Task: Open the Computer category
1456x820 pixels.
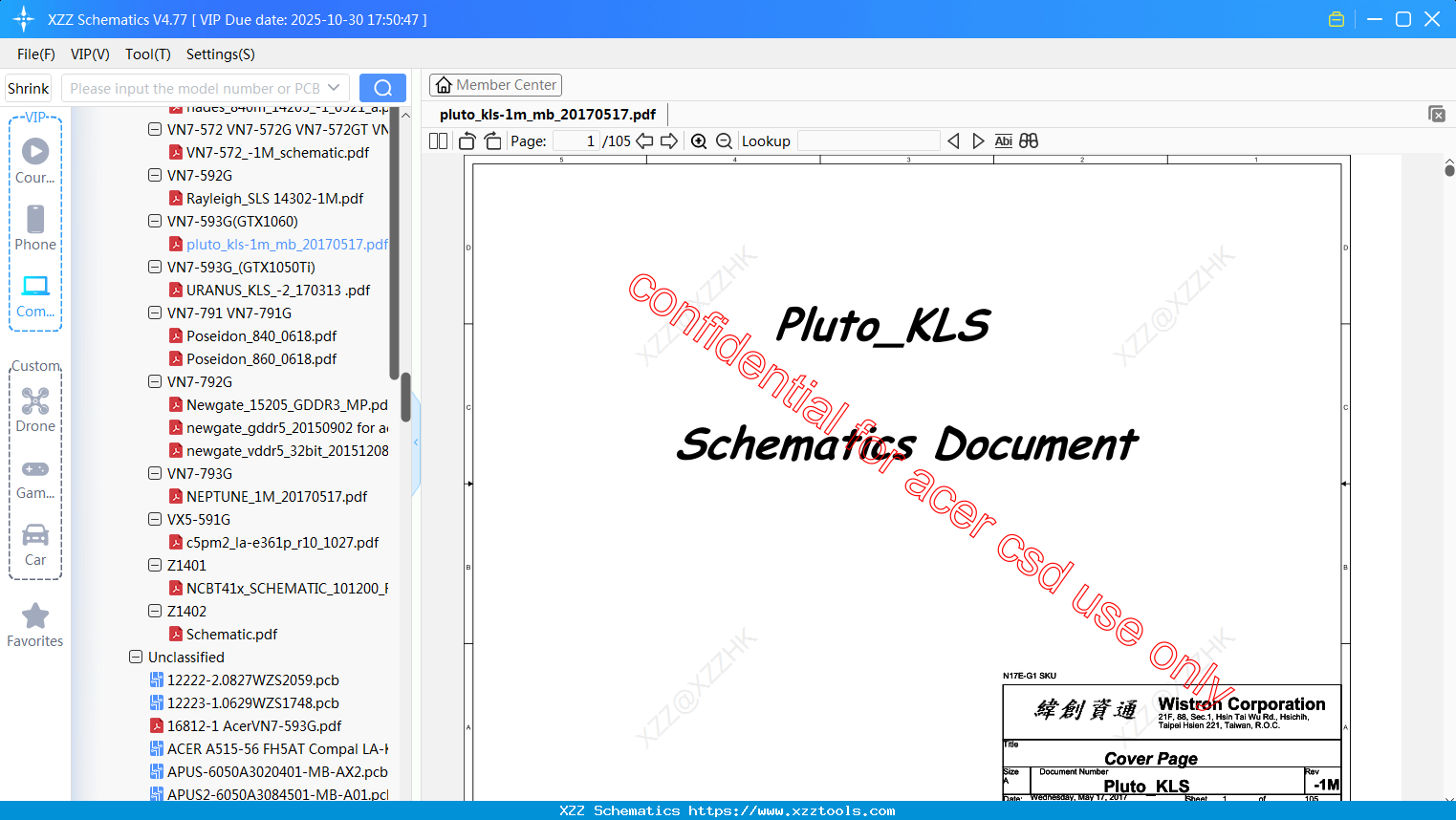Action: click(35, 295)
